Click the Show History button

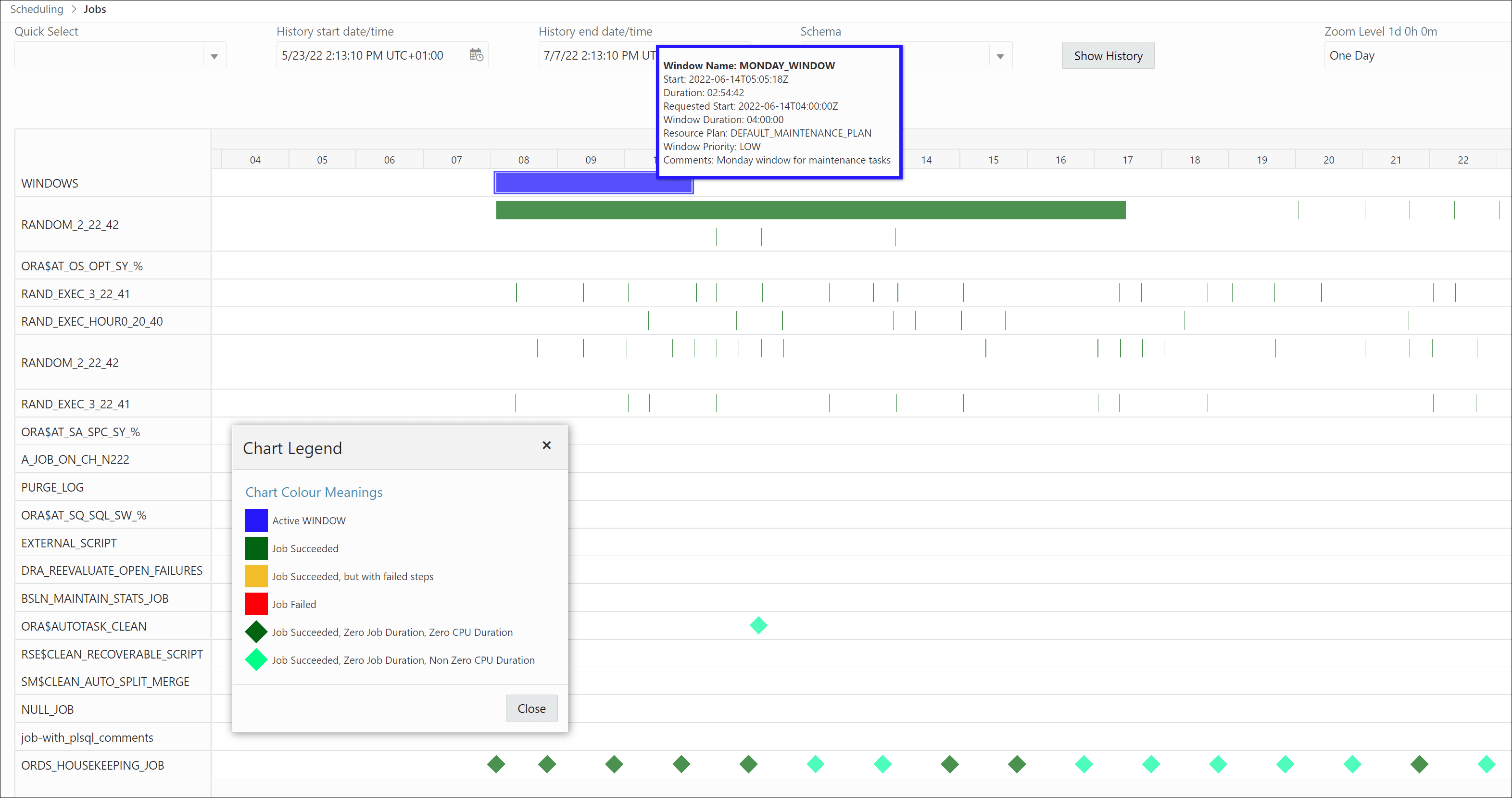click(1108, 55)
